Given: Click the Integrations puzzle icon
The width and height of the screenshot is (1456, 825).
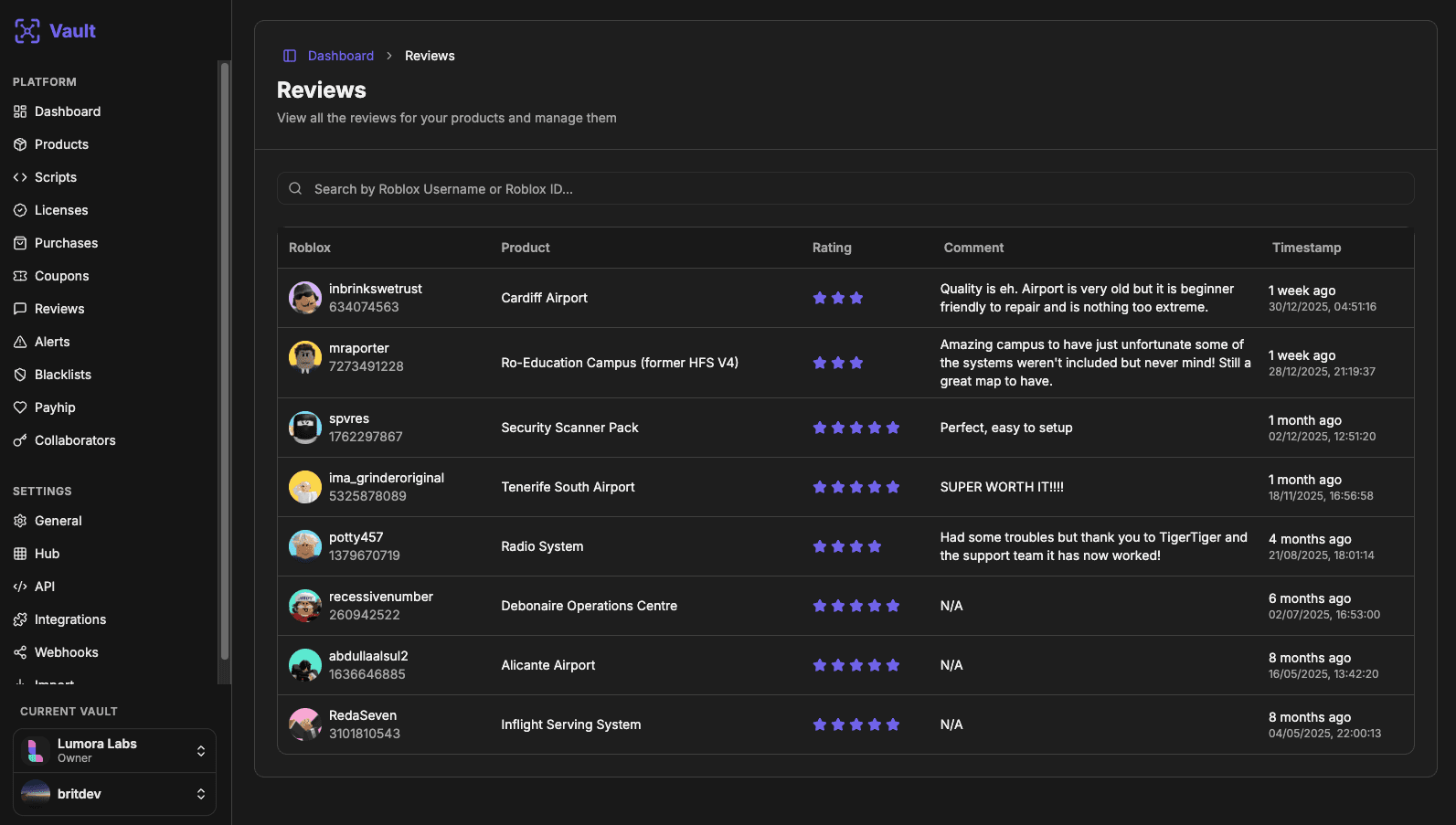Looking at the screenshot, I should point(20,619).
